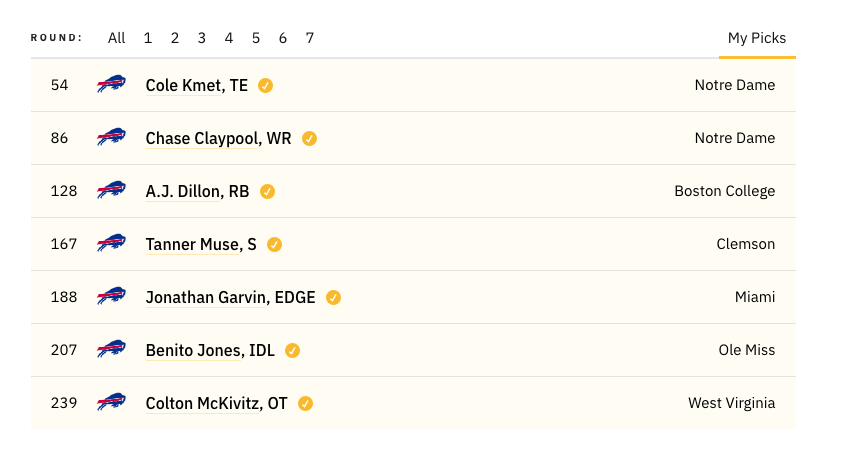Click the Bills logo in the Benito Jones row
852x459 pixels.
coord(111,349)
